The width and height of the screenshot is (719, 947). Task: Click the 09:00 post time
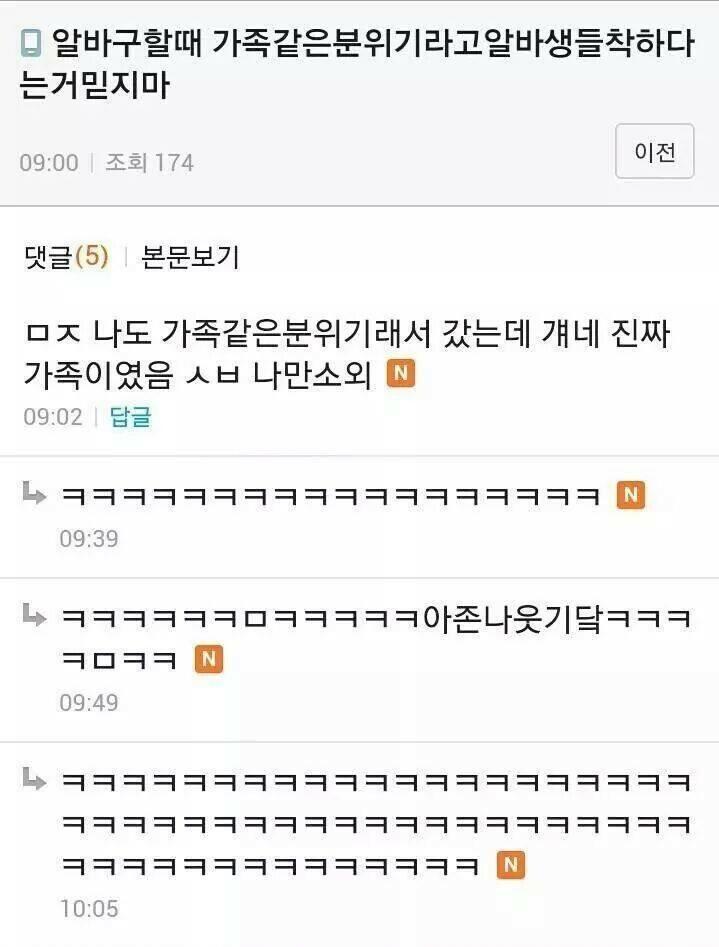[49, 162]
